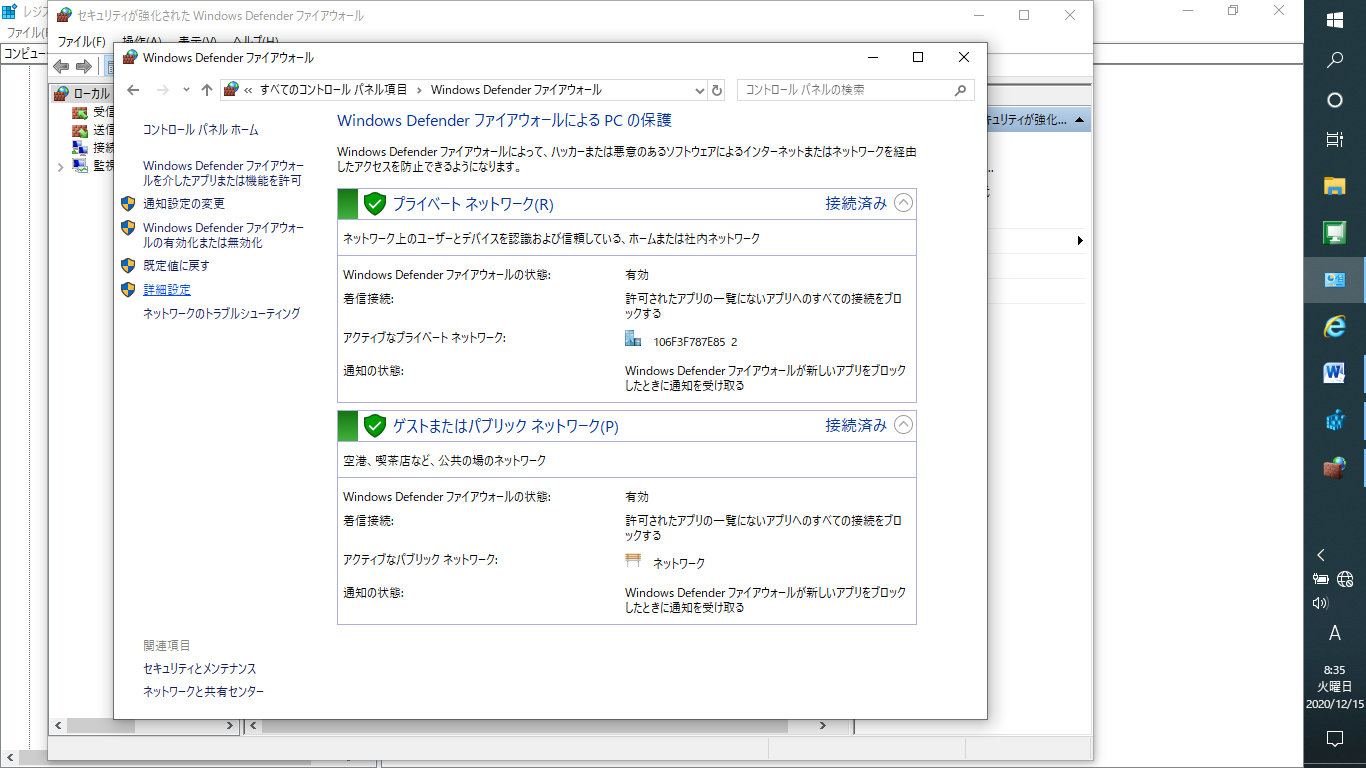The image size is (1366, 768).
Task: Refresh the address bar location
Action: tap(717, 90)
